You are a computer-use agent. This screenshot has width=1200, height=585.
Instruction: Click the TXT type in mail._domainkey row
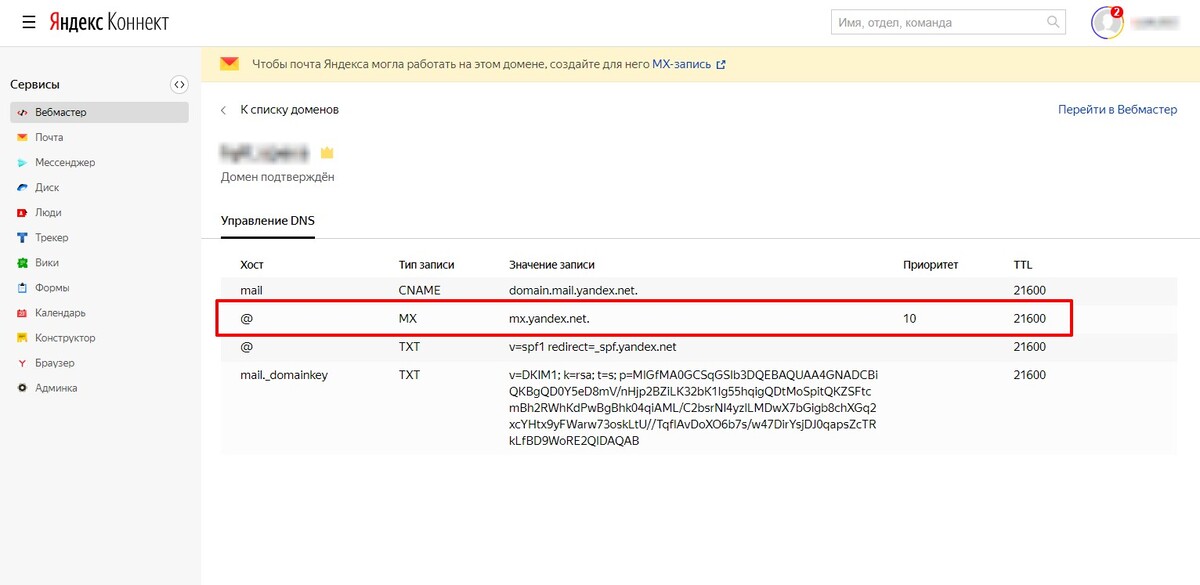click(408, 375)
